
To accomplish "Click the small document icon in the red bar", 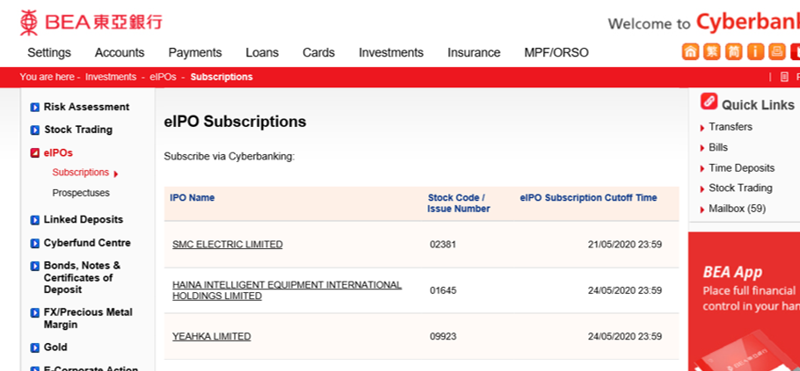I will (x=785, y=77).
